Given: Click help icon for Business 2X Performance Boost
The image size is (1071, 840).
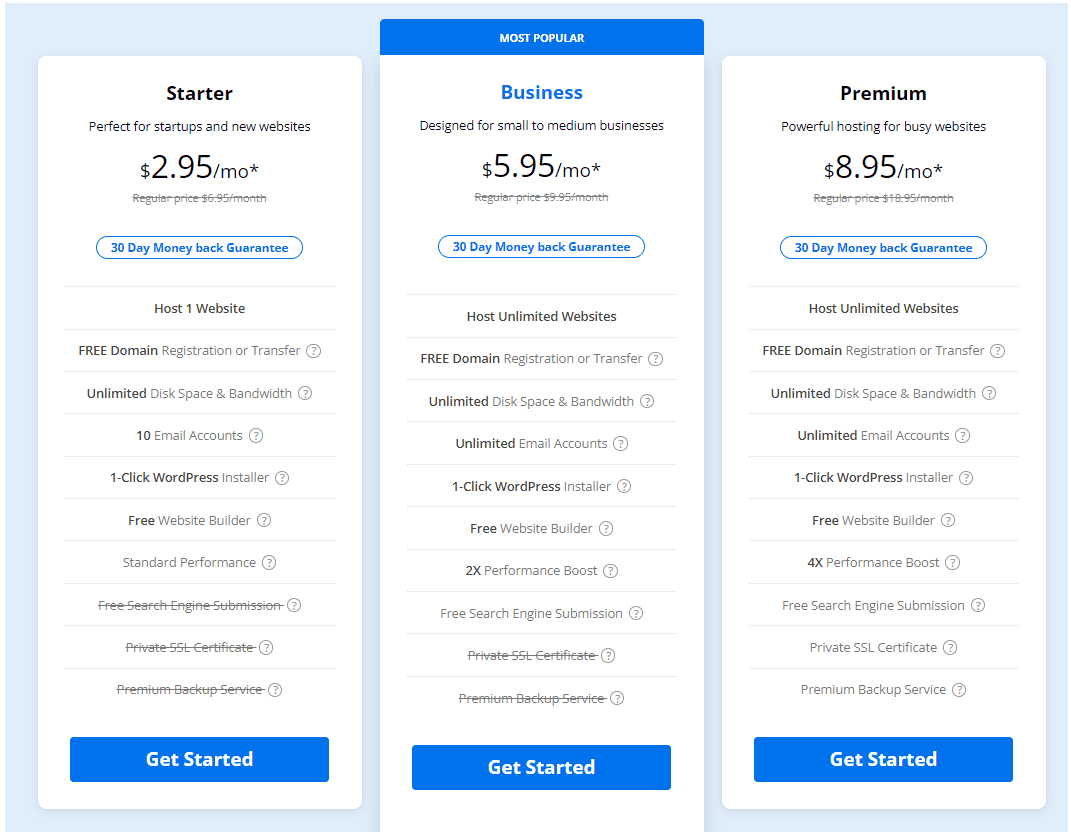Looking at the screenshot, I should click(x=611, y=571).
